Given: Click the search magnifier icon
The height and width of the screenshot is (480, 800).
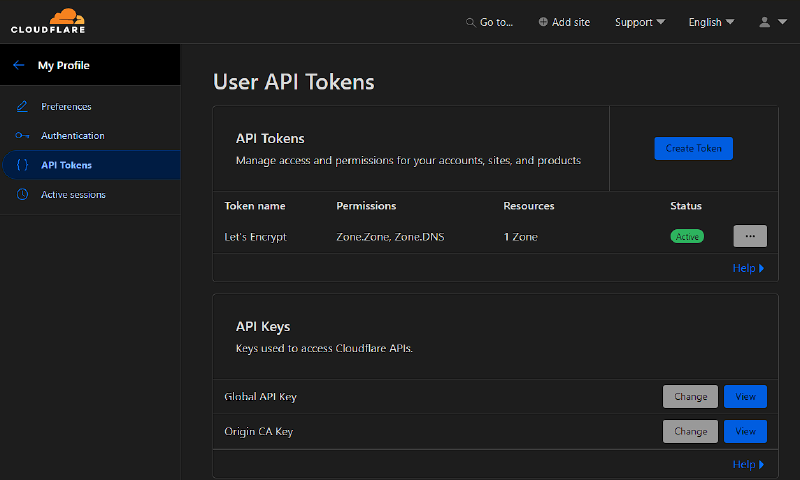Looking at the screenshot, I should 471,22.
